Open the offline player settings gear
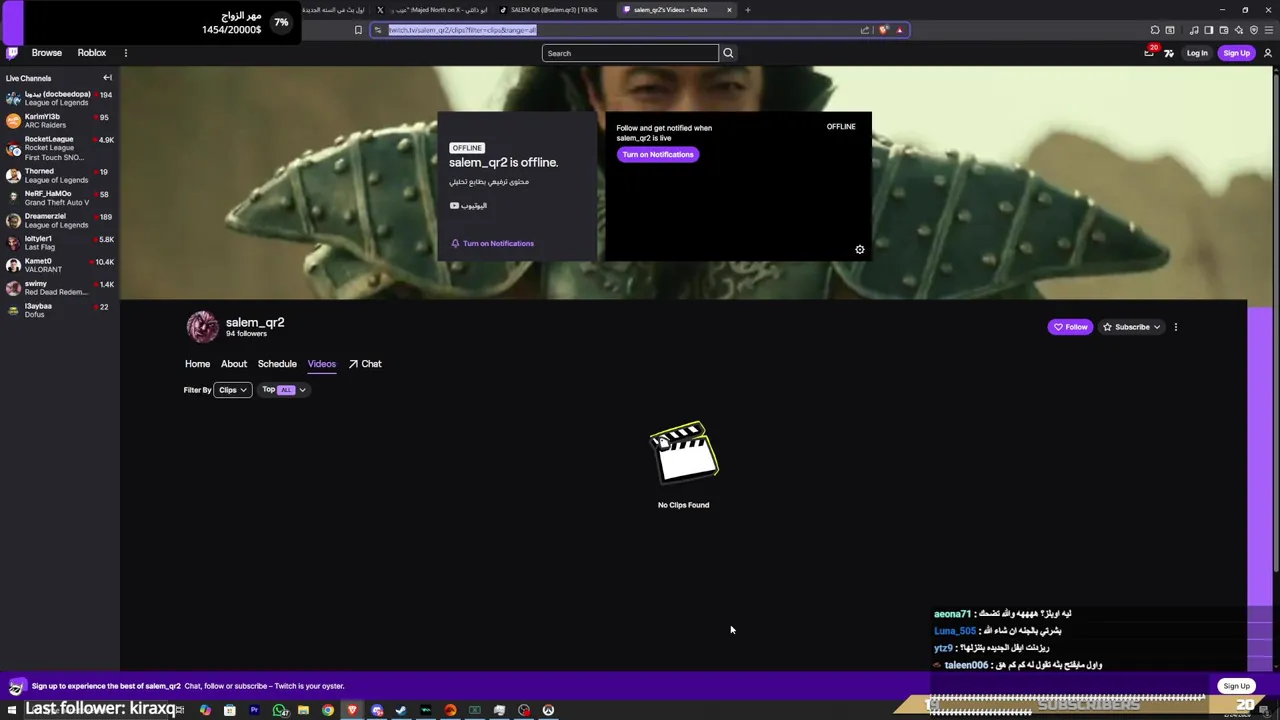Viewport: 1280px width, 720px height. coord(860,249)
